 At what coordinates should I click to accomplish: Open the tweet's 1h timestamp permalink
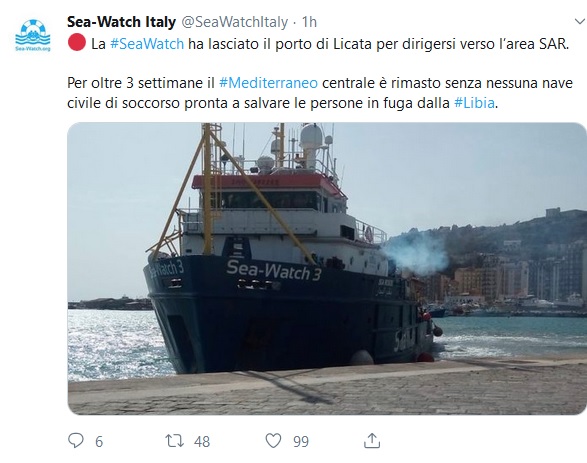309,22
